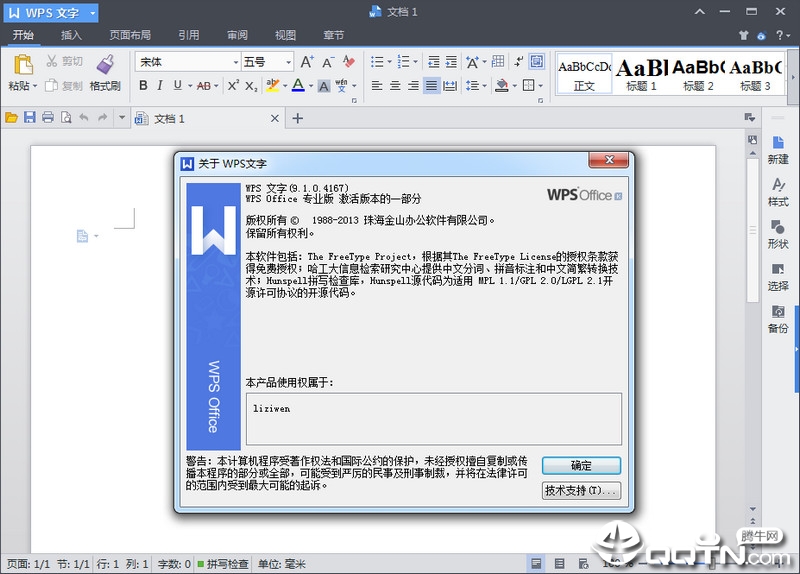Center align text

point(395,86)
